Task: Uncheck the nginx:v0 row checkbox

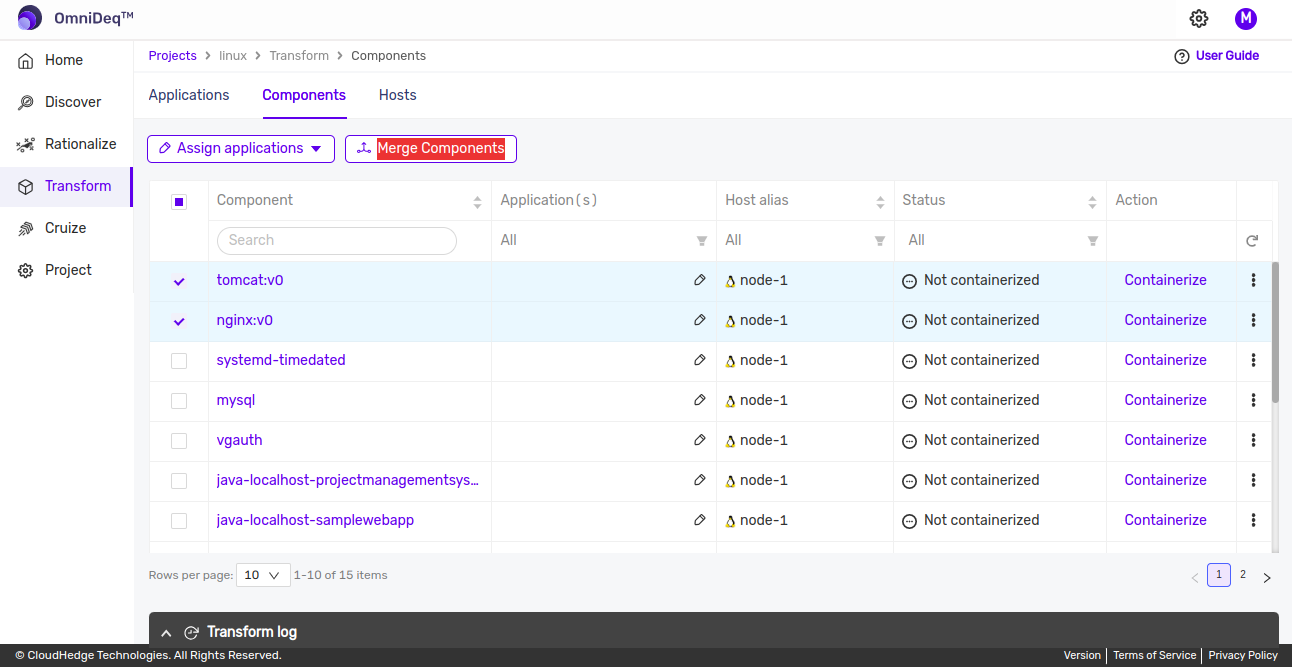Action: tap(179, 321)
